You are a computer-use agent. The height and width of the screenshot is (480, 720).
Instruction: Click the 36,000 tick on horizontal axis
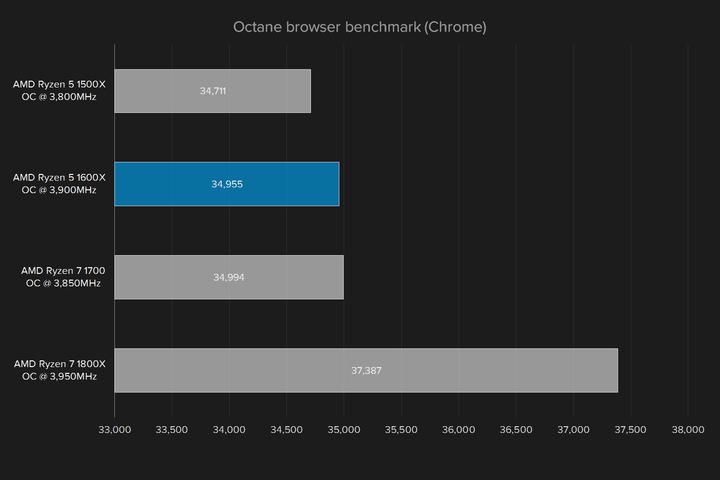coord(459,431)
